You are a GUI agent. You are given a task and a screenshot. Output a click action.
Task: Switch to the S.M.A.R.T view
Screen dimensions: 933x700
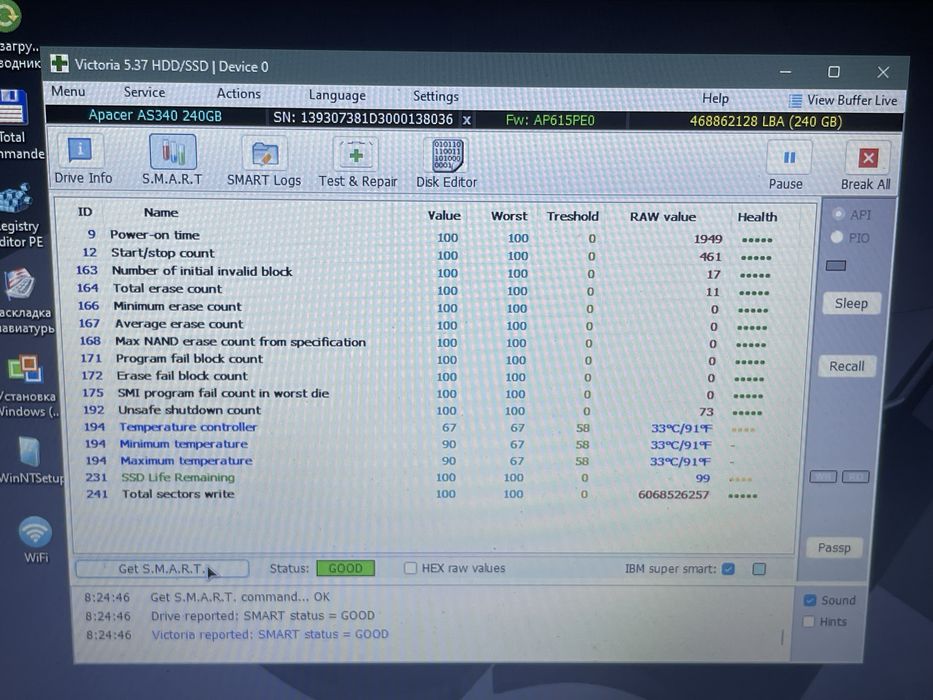(x=172, y=160)
